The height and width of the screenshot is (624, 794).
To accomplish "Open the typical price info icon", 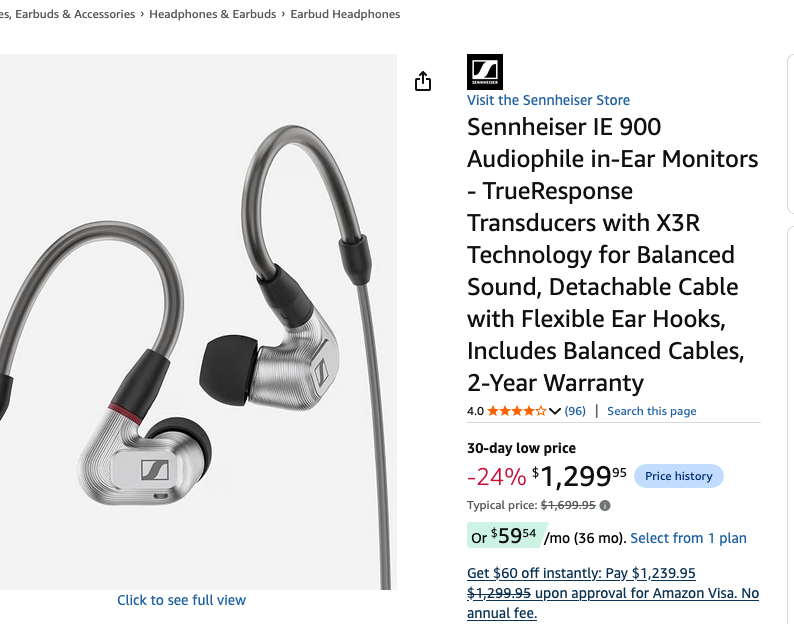I will (605, 505).
